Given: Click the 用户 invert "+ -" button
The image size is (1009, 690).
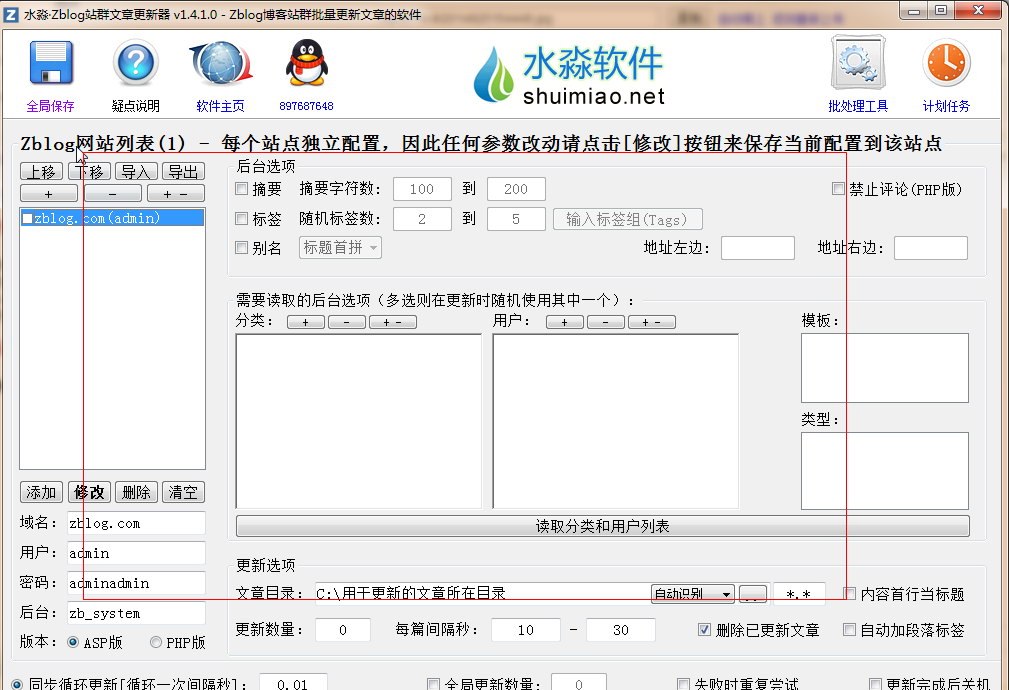Looking at the screenshot, I should 652,322.
